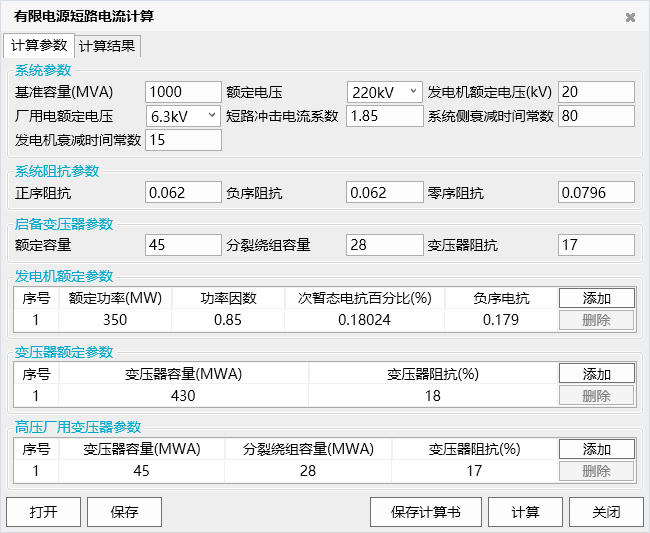This screenshot has height=533, width=650.
Task: Switch to the 计算结果 tab
Action: coord(110,46)
